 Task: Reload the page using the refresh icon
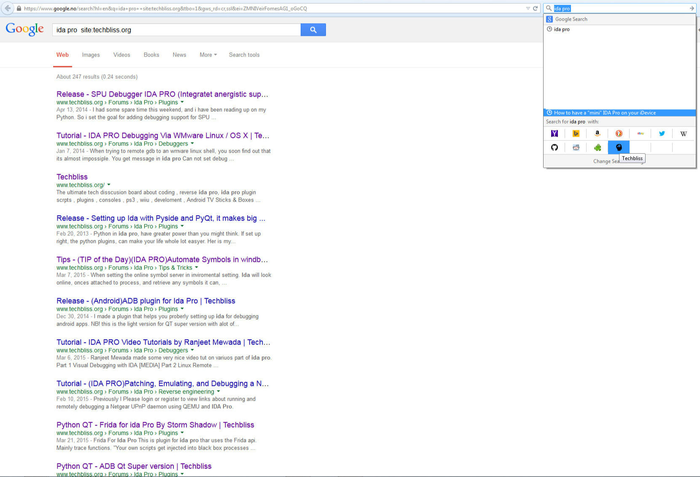535,8
